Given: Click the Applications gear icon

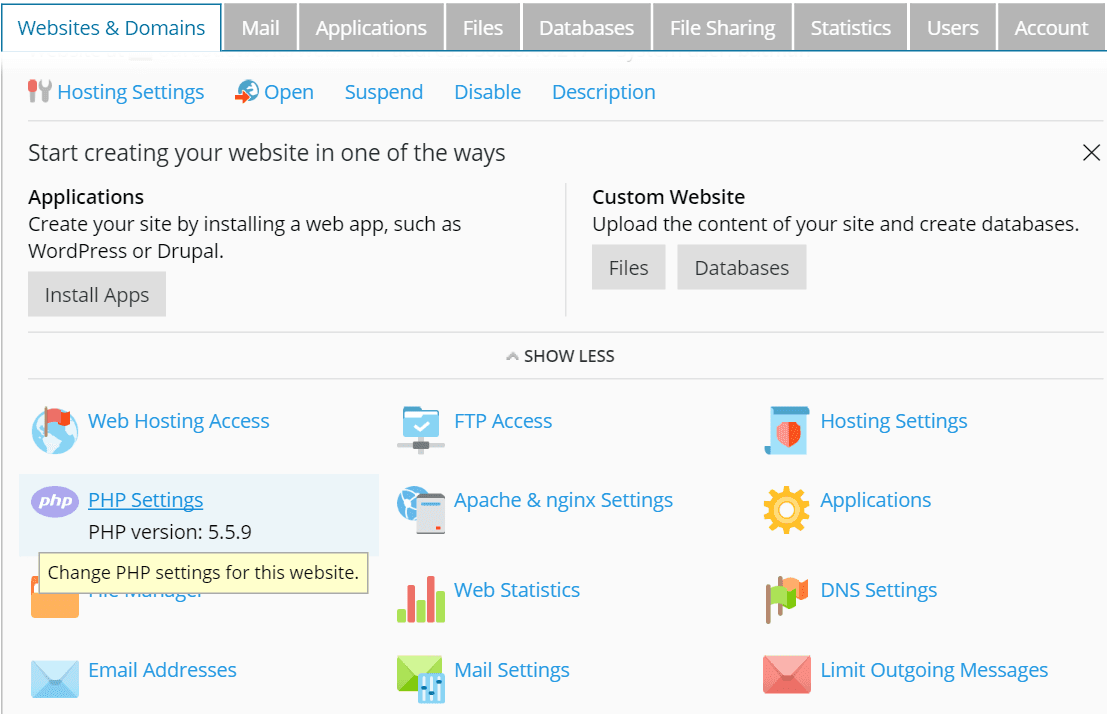Looking at the screenshot, I should point(786,508).
